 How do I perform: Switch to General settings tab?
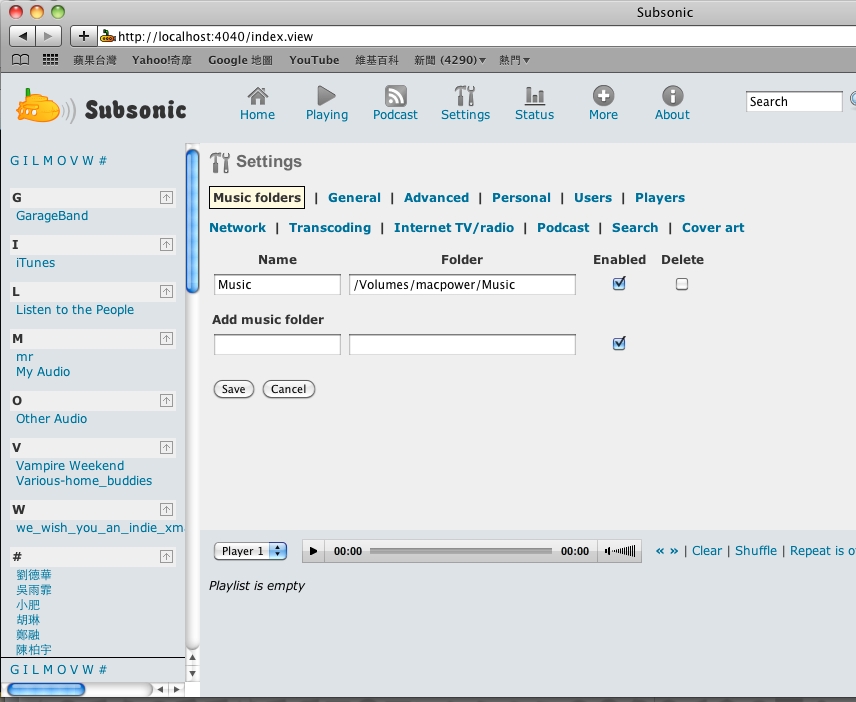click(x=354, y=198)
